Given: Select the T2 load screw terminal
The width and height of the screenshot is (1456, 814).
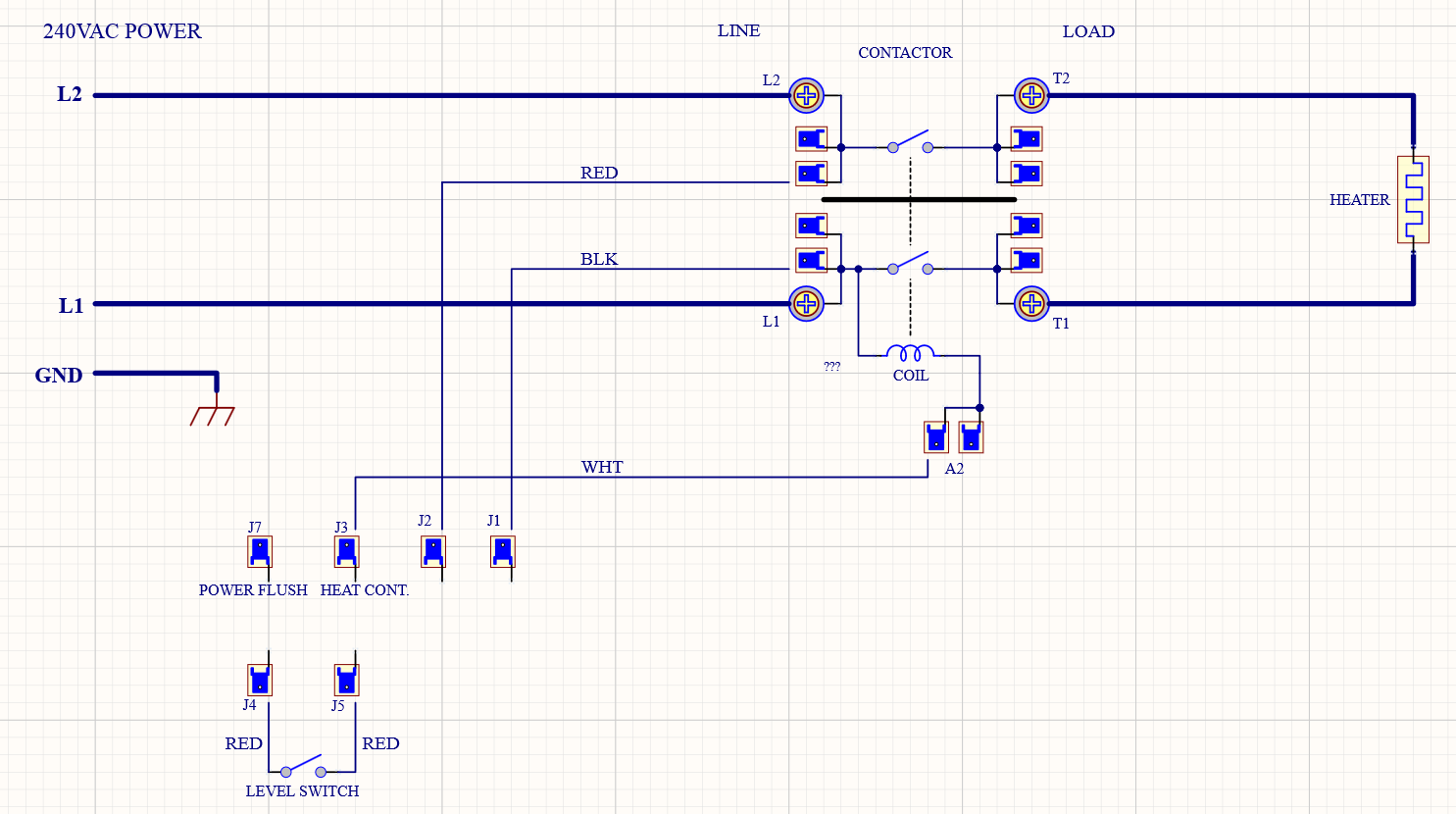Looking at the screenshot, I should click(1031, 95).
